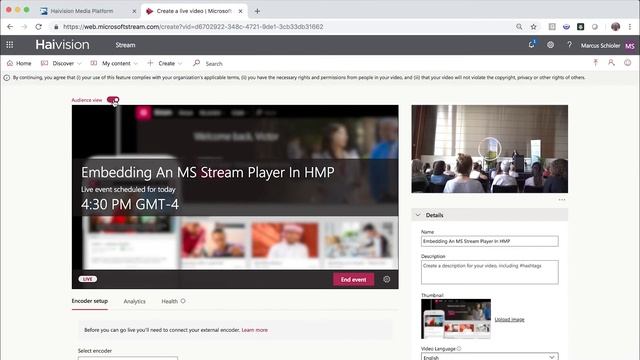The height and width of the screenshot is (360, 640).
Task: Click the Haivision logo
Action: [62, 45]
